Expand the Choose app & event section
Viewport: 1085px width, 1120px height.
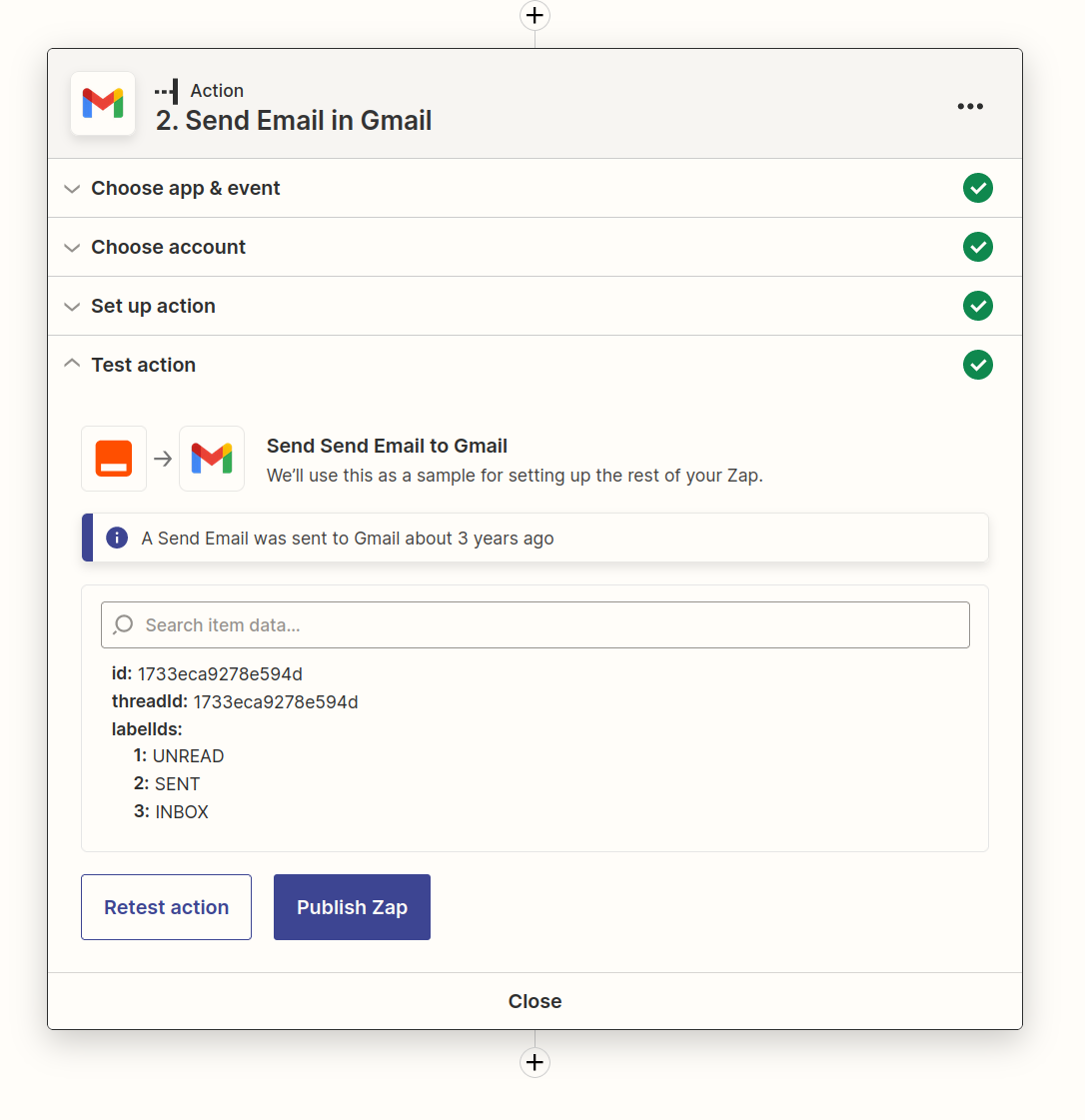click(x=185, y=189)
